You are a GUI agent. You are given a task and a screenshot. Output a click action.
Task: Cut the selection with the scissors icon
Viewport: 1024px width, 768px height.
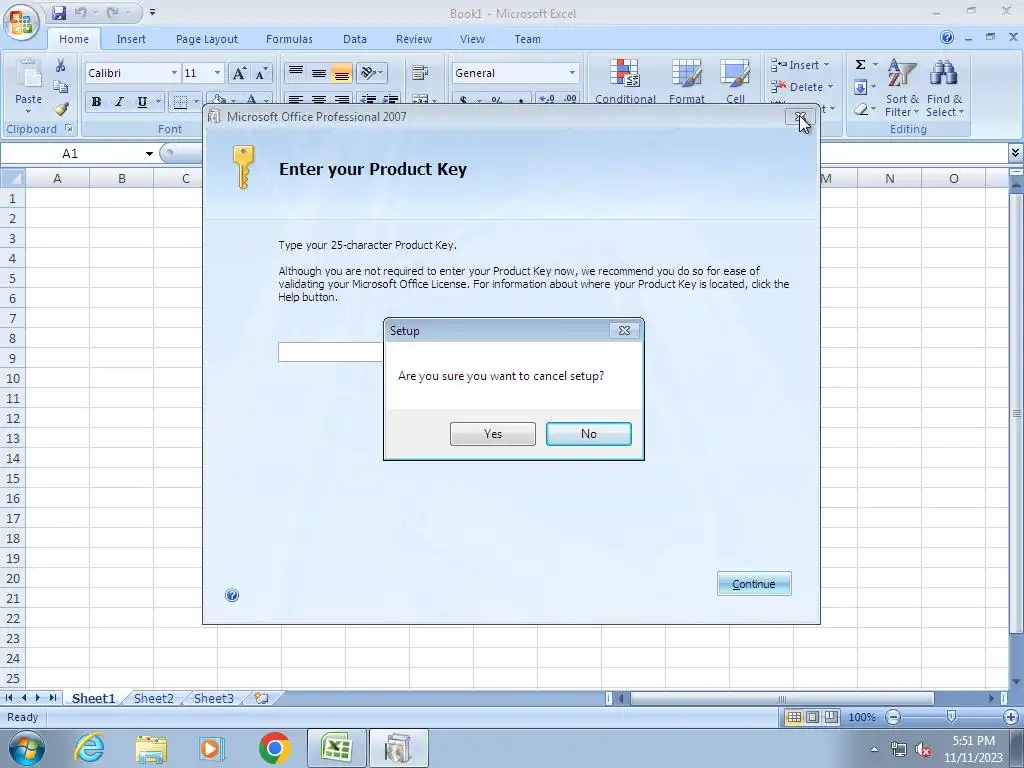click(x=61, y=65)
